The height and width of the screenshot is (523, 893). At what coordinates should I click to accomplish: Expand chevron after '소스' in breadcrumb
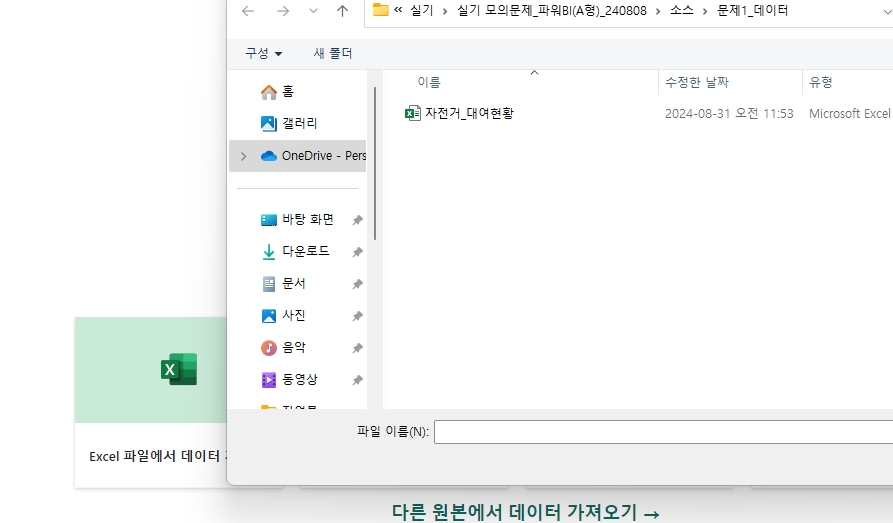pos(705,11)
